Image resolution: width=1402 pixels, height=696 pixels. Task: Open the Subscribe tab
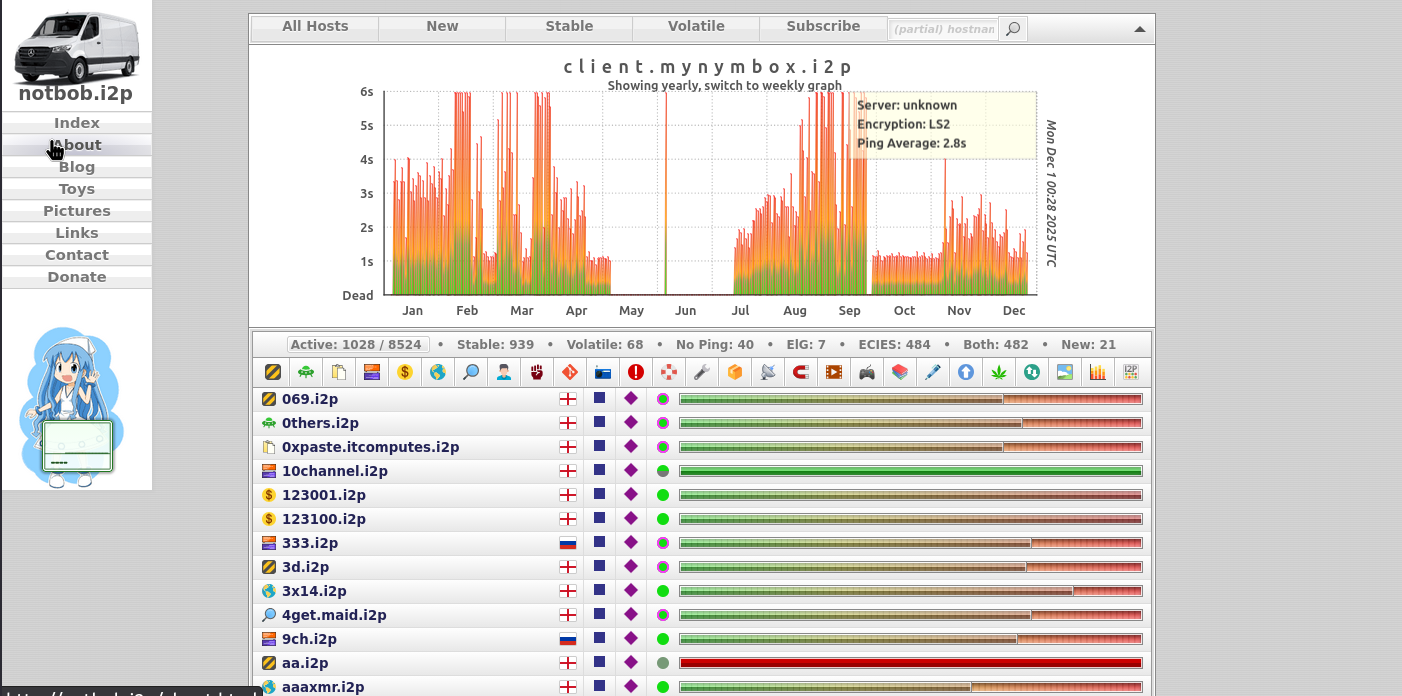(823, 27)
